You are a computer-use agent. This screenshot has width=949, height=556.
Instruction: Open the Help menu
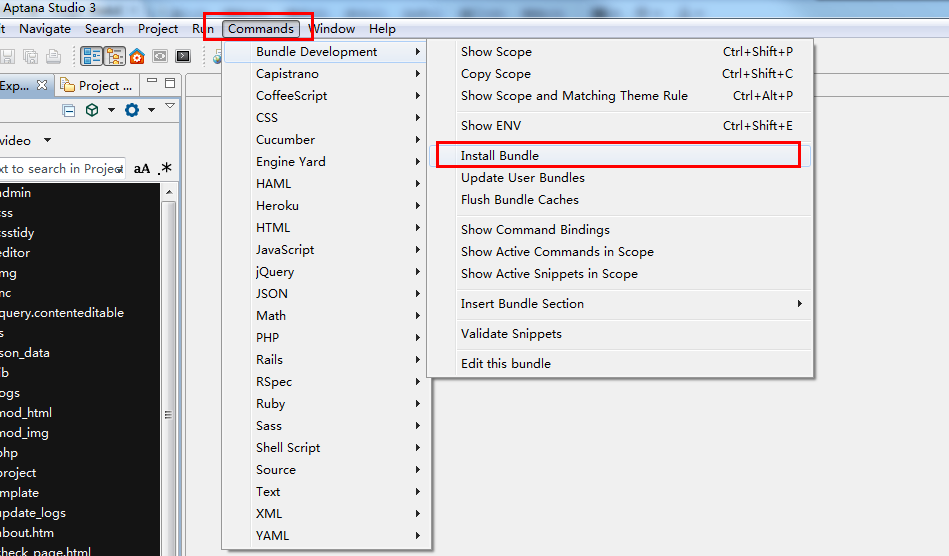[x=383, y=29]
